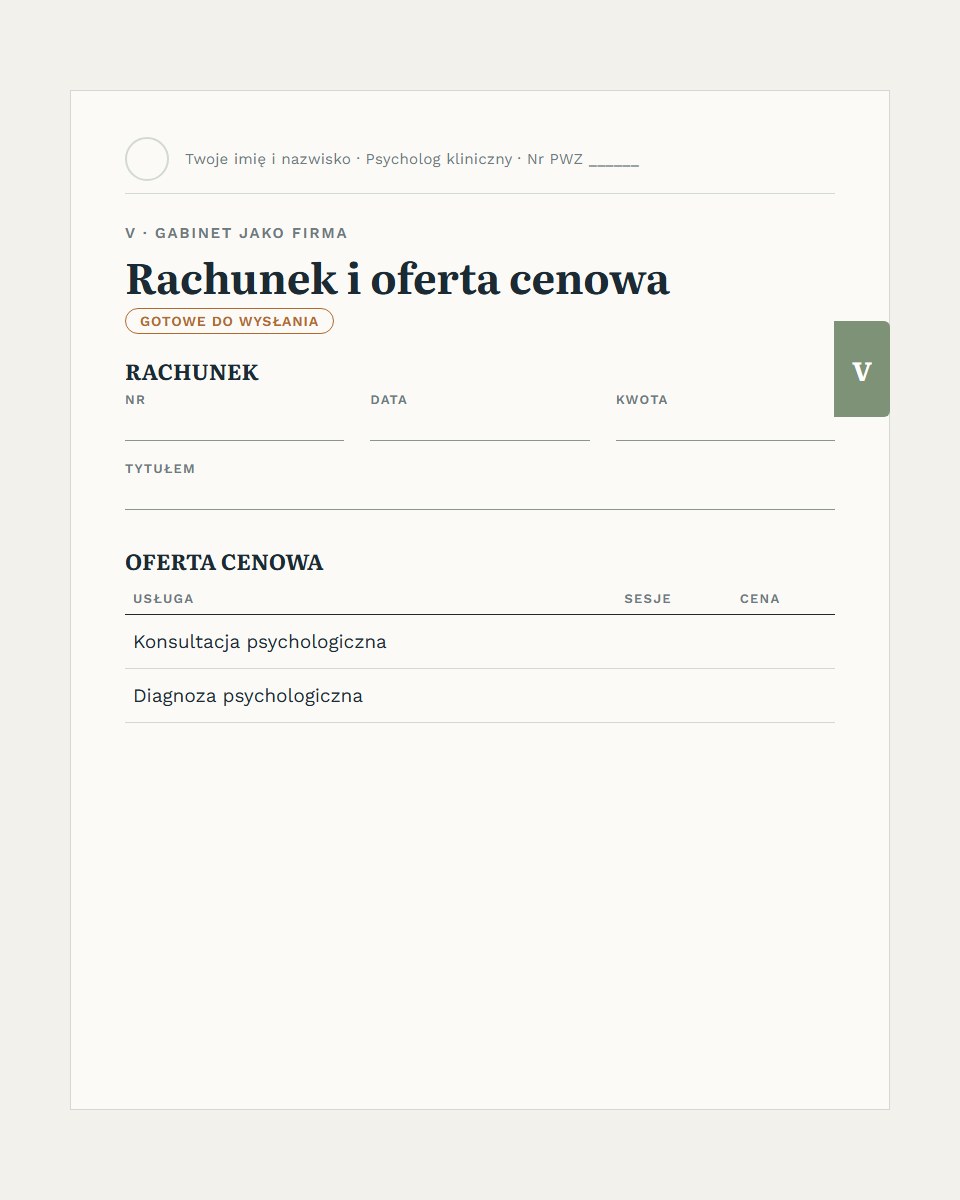Click the NR input line
The height and width of the screenshot is (1200, 960).
coord(234,427)
